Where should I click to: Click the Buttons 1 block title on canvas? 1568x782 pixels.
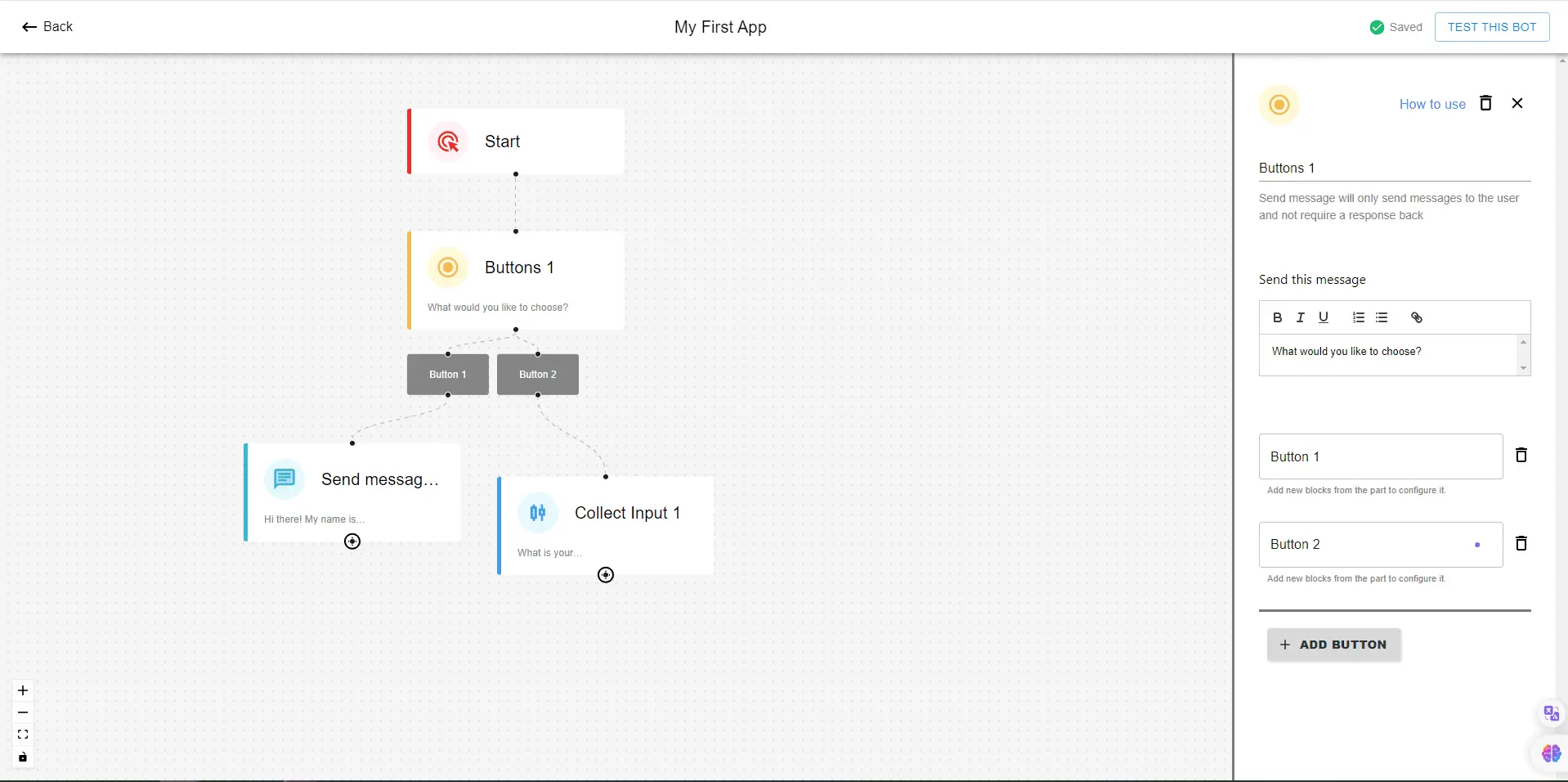pyautogui.click(x=519, y=267)
